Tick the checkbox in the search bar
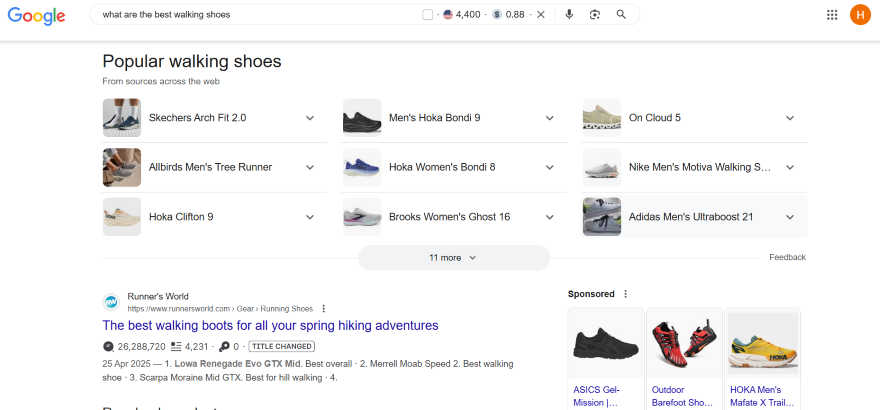The width and height of the screenshot is (880, 410). [x=428, y=15]
